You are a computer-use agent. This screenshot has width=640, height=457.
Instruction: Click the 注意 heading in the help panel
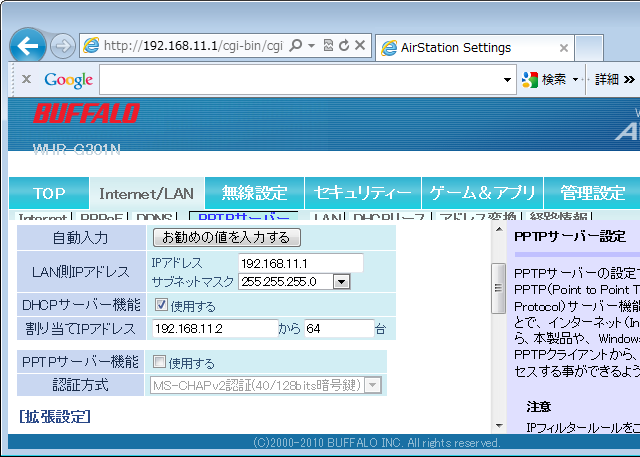tap(539, 406)
